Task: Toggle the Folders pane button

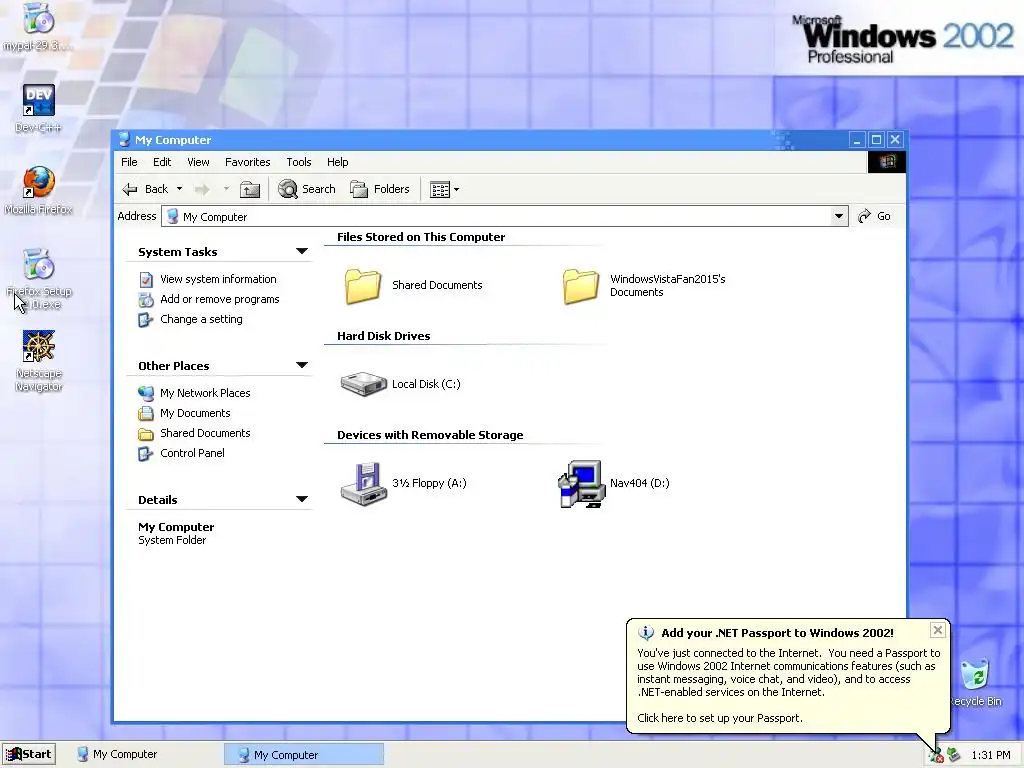Action: tap(380, 189)
